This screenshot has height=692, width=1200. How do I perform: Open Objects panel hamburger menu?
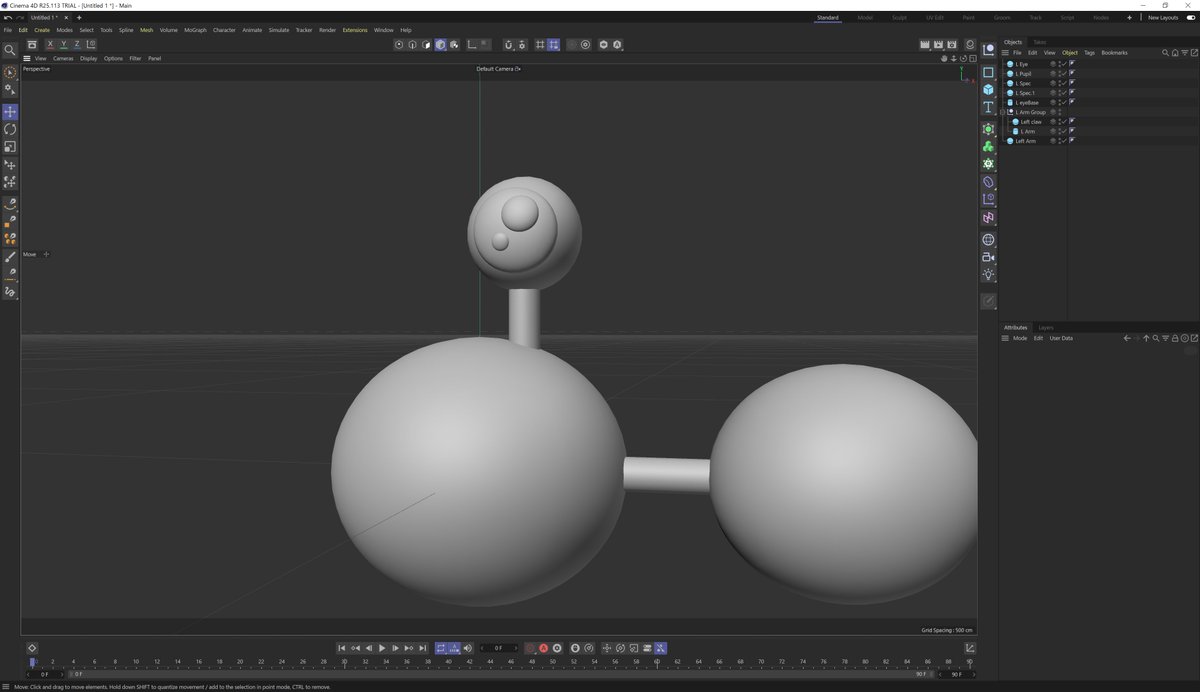1007,52
